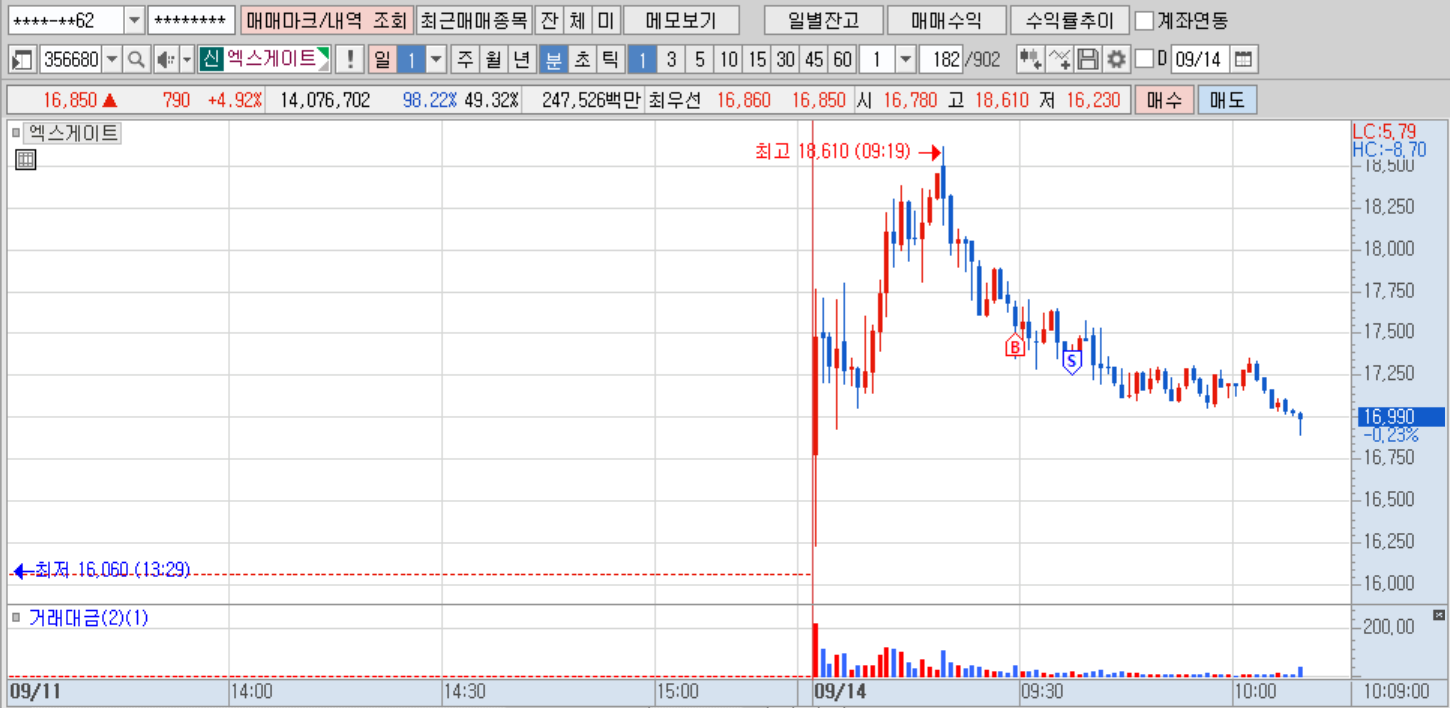Screen dimensions: 1450x708
Task: Expand the speaker options dropdown arrow
Action: pos(187,60)
